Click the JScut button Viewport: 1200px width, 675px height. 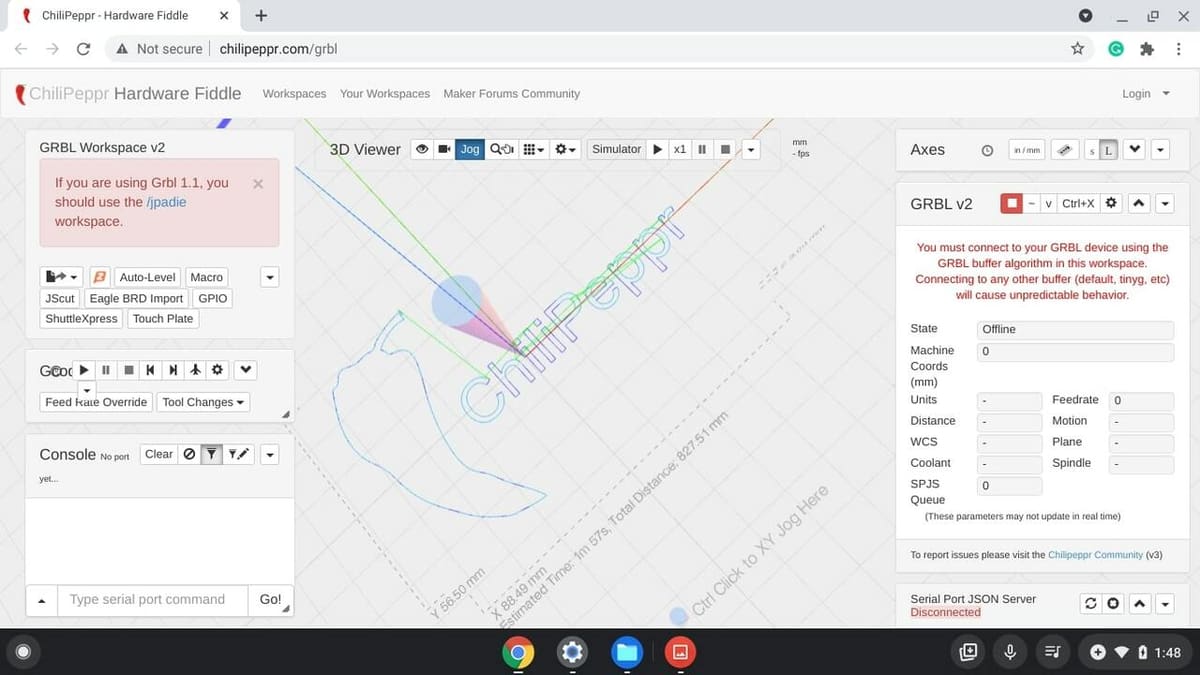pyautogui.click(x=60, y=298)
